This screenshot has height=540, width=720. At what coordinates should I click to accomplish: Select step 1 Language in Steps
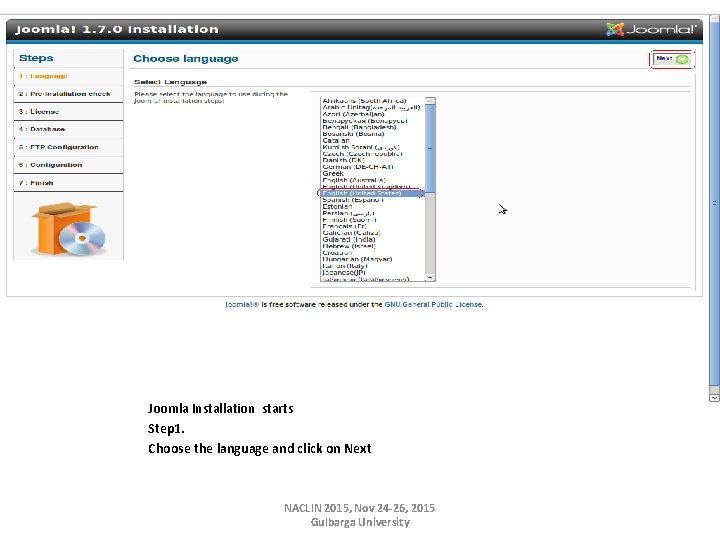coord(43,76)
